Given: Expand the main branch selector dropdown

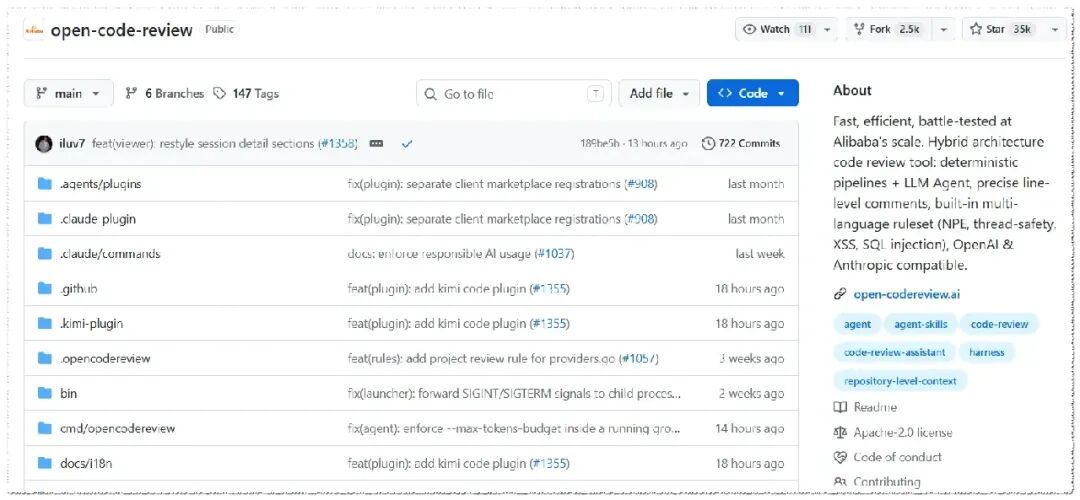Looking at the screenshot, I should [x=69, y=94].
